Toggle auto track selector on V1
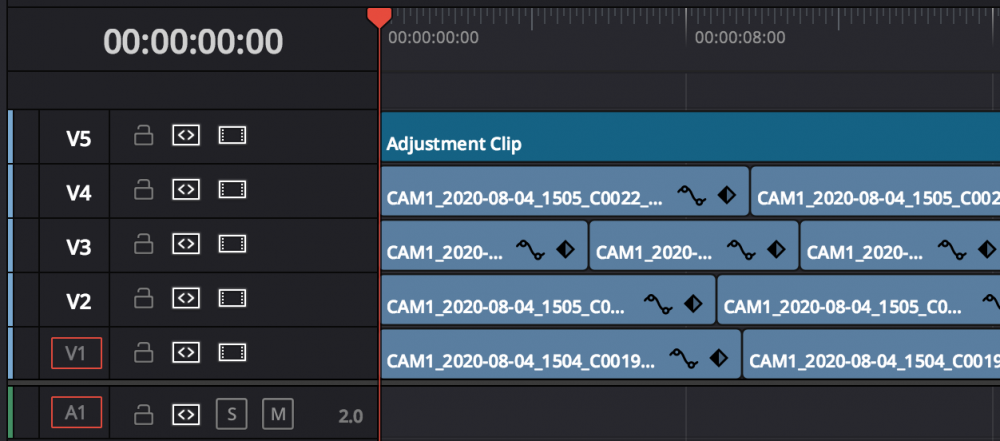Screen dimensions: 1000x441 coord(186,352)
